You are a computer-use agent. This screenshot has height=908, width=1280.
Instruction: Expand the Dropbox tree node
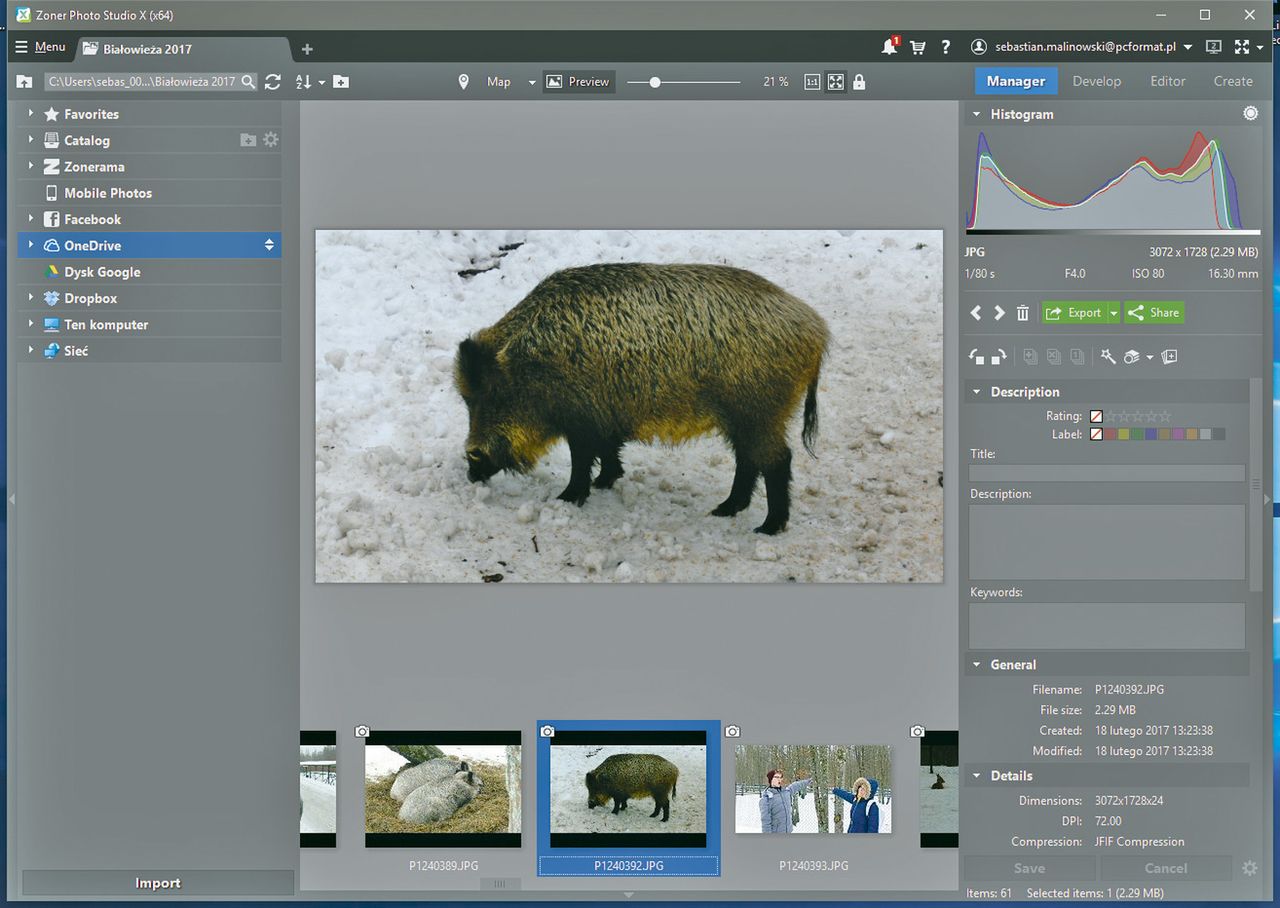click(x=31, y=298)
